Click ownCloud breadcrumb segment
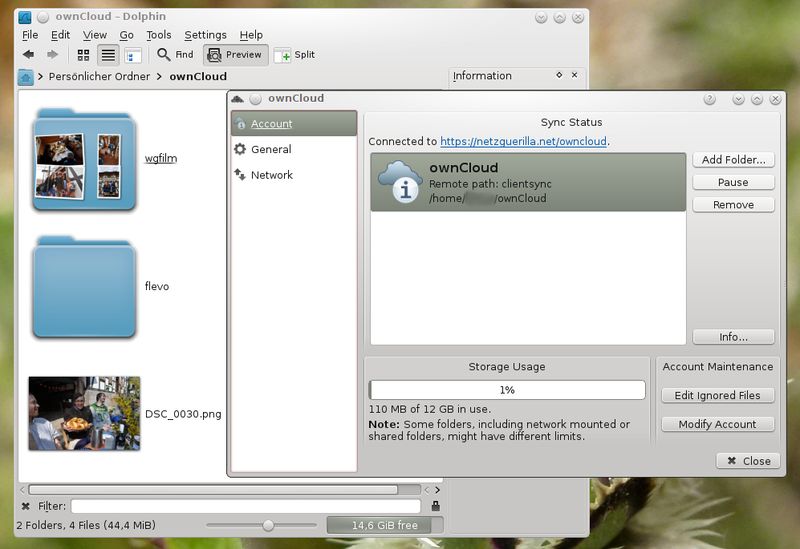This screenshot has width=800, height=549. pos(198,77)
